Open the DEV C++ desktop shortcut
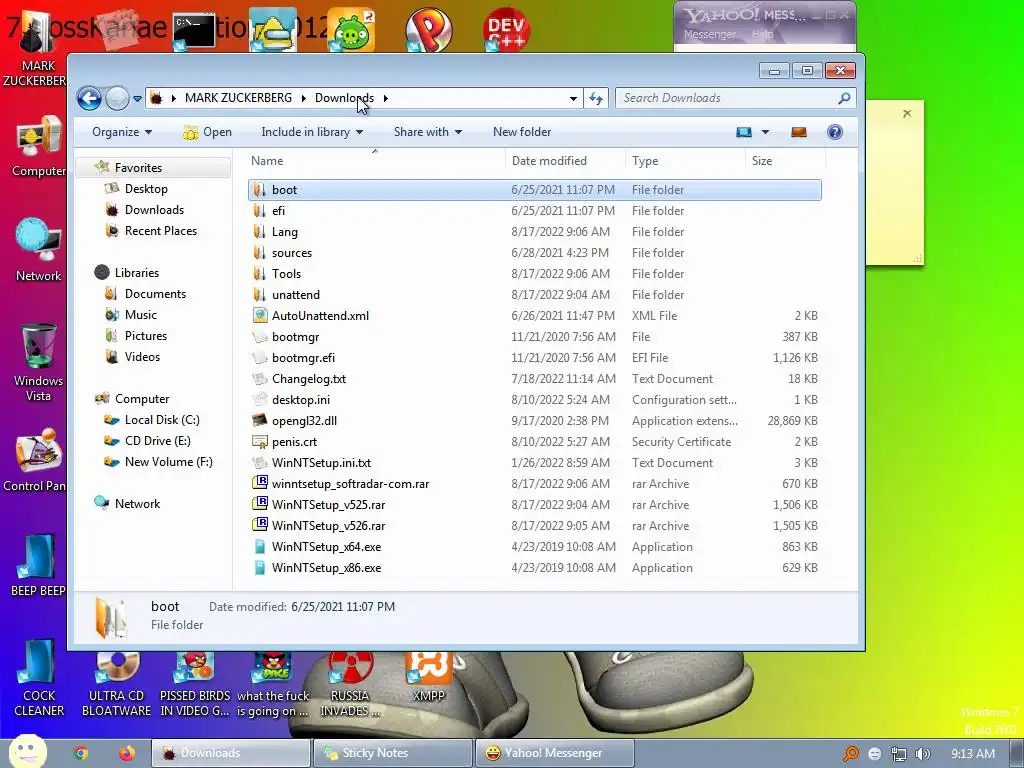Image resolution: width=1024 pixels, height=768 pixels. click(505, 29)
